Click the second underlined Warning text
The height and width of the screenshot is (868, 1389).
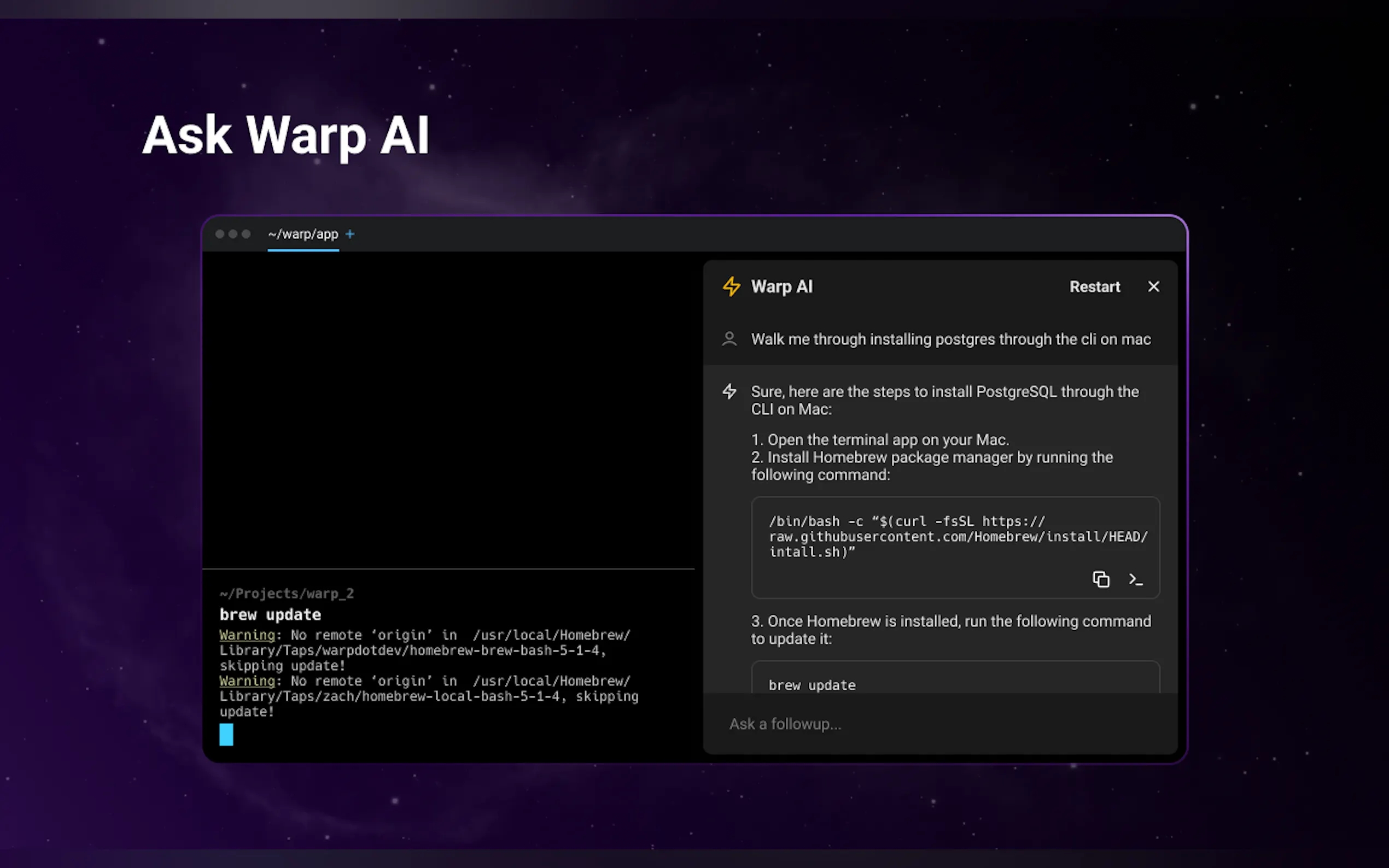click(247, 681)
